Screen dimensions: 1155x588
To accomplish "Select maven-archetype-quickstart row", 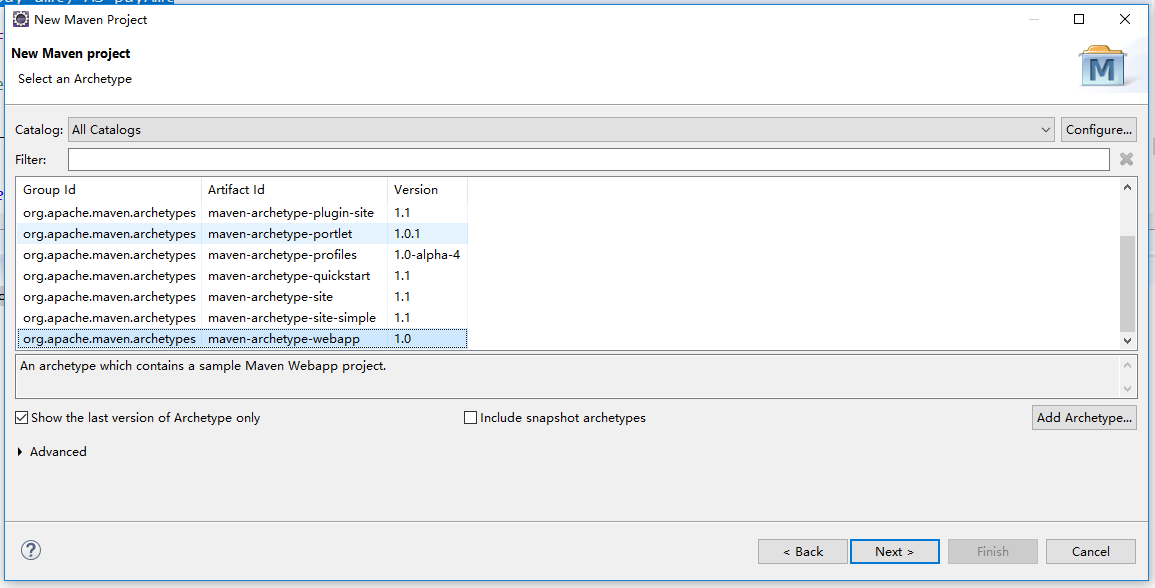I will (242, 276).
